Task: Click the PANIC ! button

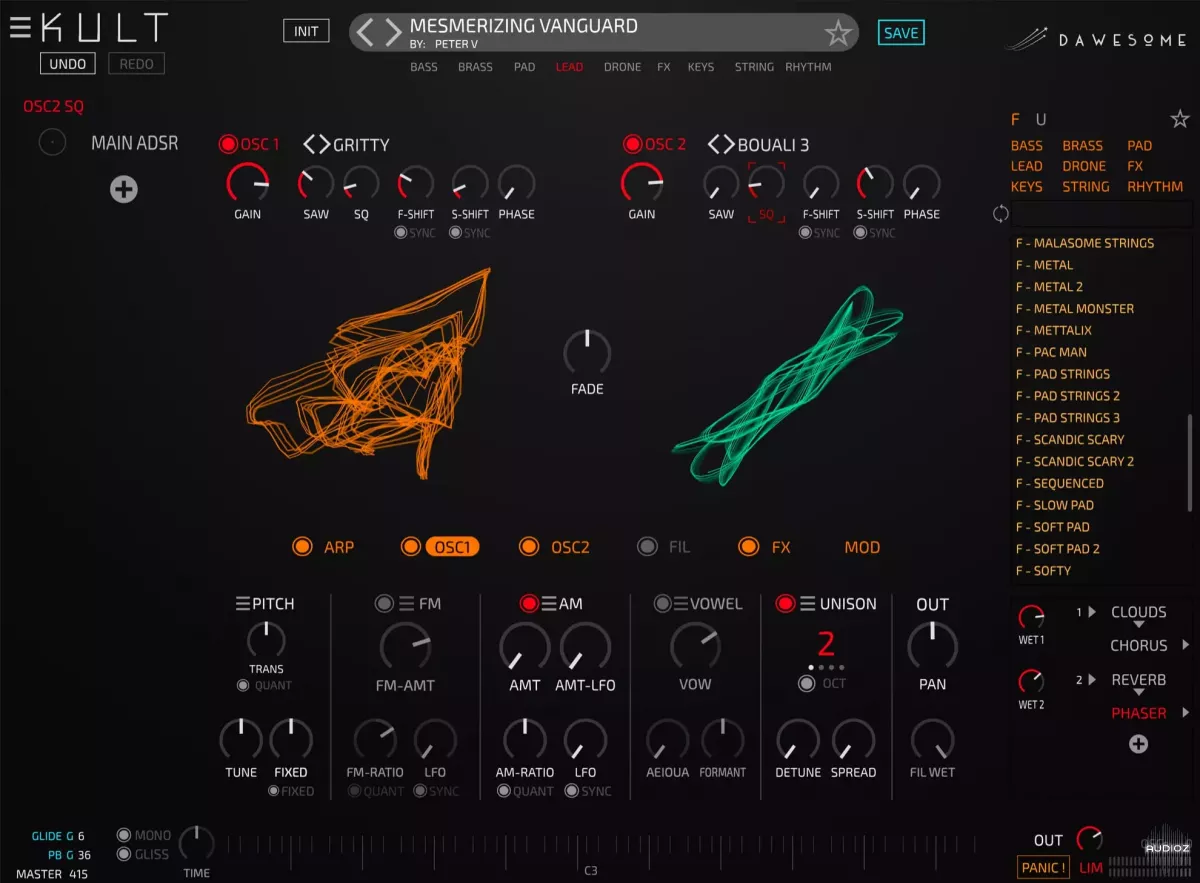Action: [x=1043, y=867]
